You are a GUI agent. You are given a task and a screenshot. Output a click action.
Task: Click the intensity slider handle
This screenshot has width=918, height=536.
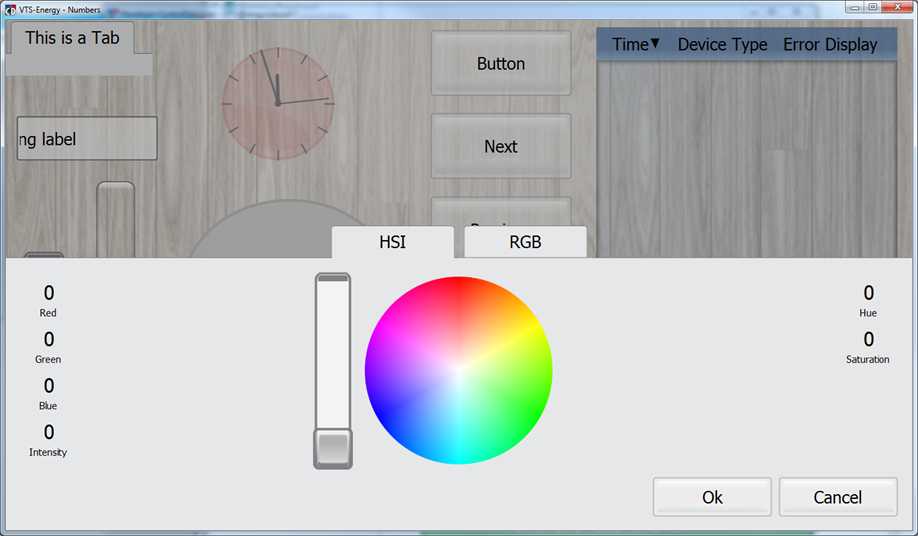[333, 447]
